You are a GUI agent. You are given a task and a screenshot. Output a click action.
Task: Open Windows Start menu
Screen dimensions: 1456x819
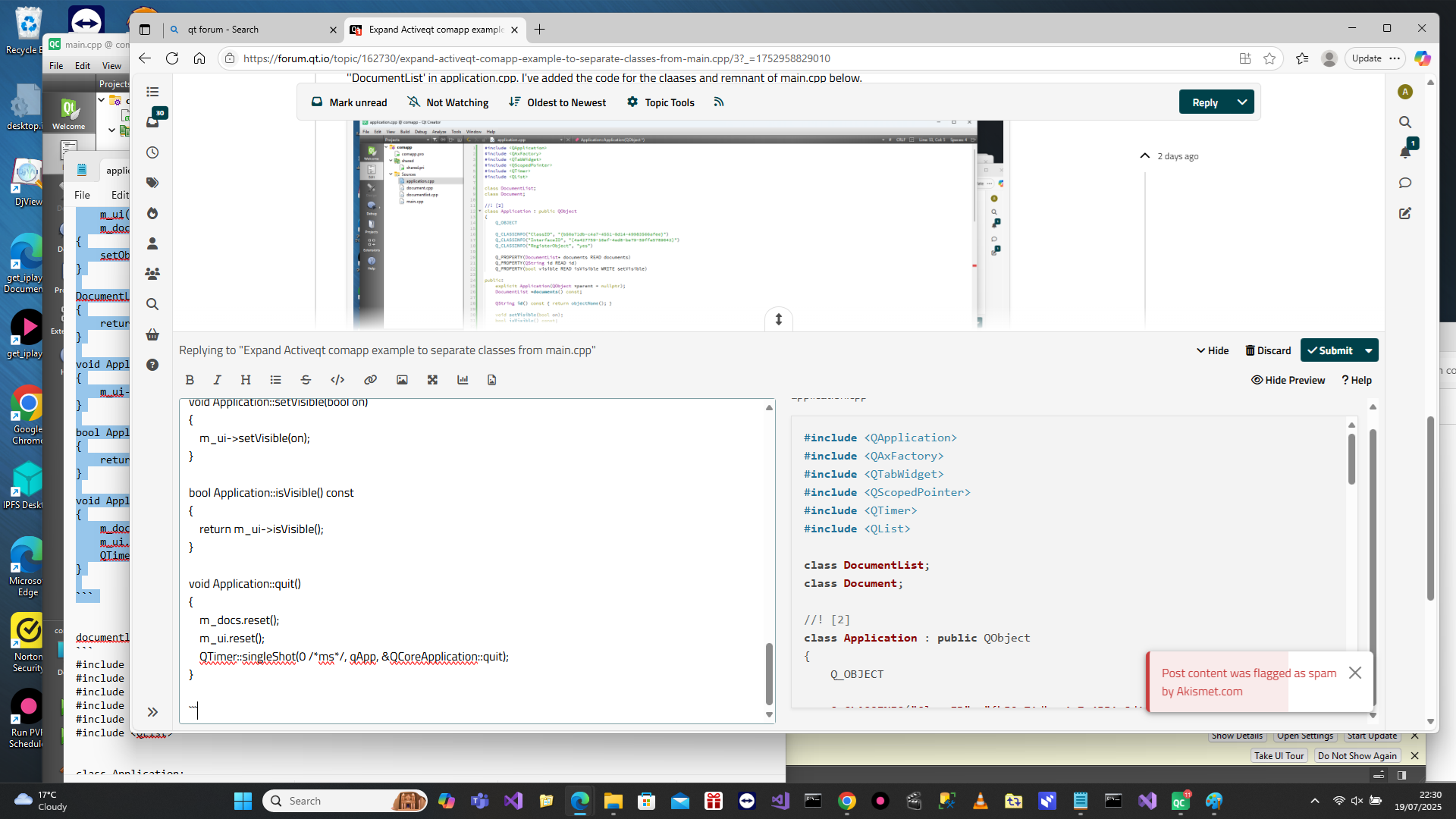click(243, 801)
